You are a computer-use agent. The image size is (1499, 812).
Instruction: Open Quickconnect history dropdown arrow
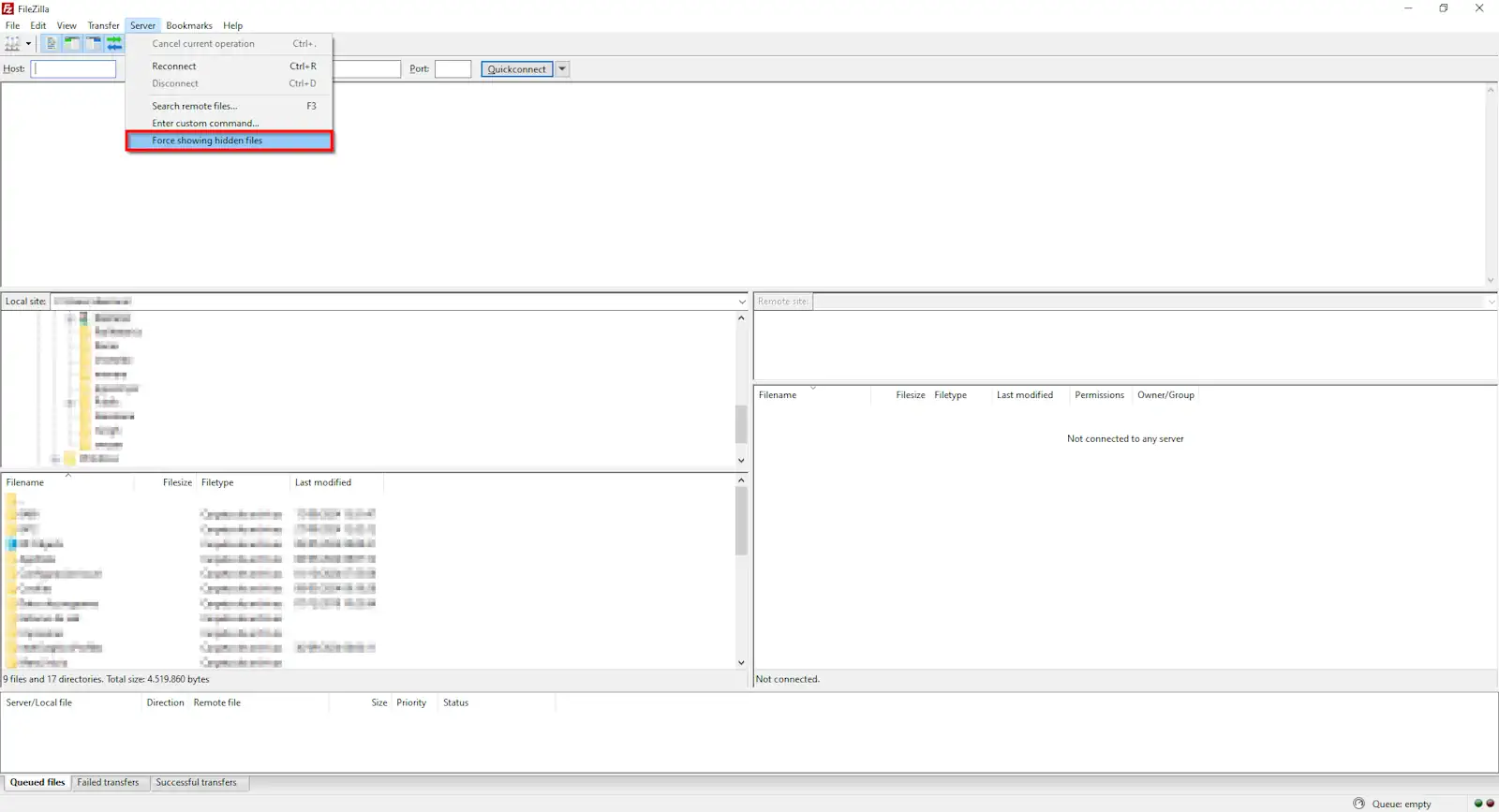click(x=562, y=69)
